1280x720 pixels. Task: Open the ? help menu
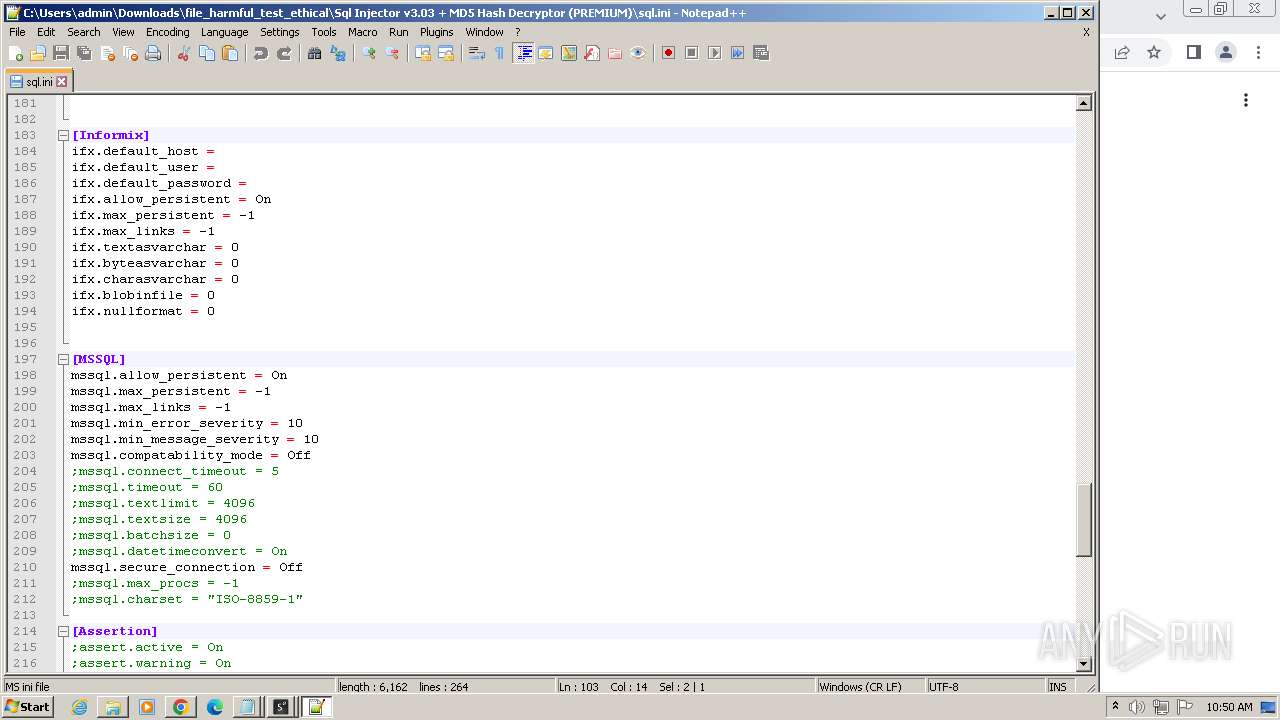point(518,32)
